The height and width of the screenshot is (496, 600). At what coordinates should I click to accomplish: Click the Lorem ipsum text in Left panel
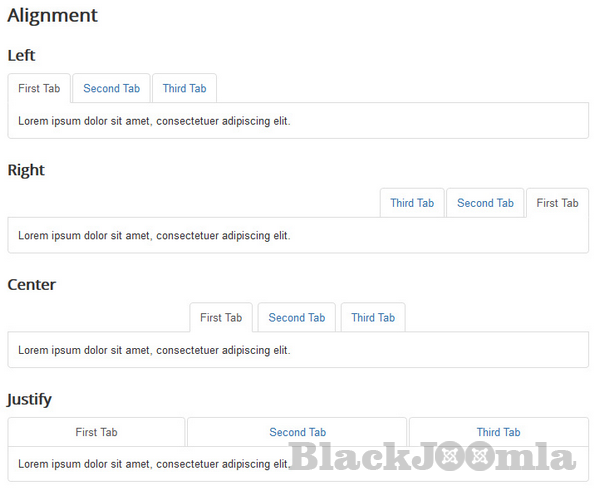[x=154, y=122]
